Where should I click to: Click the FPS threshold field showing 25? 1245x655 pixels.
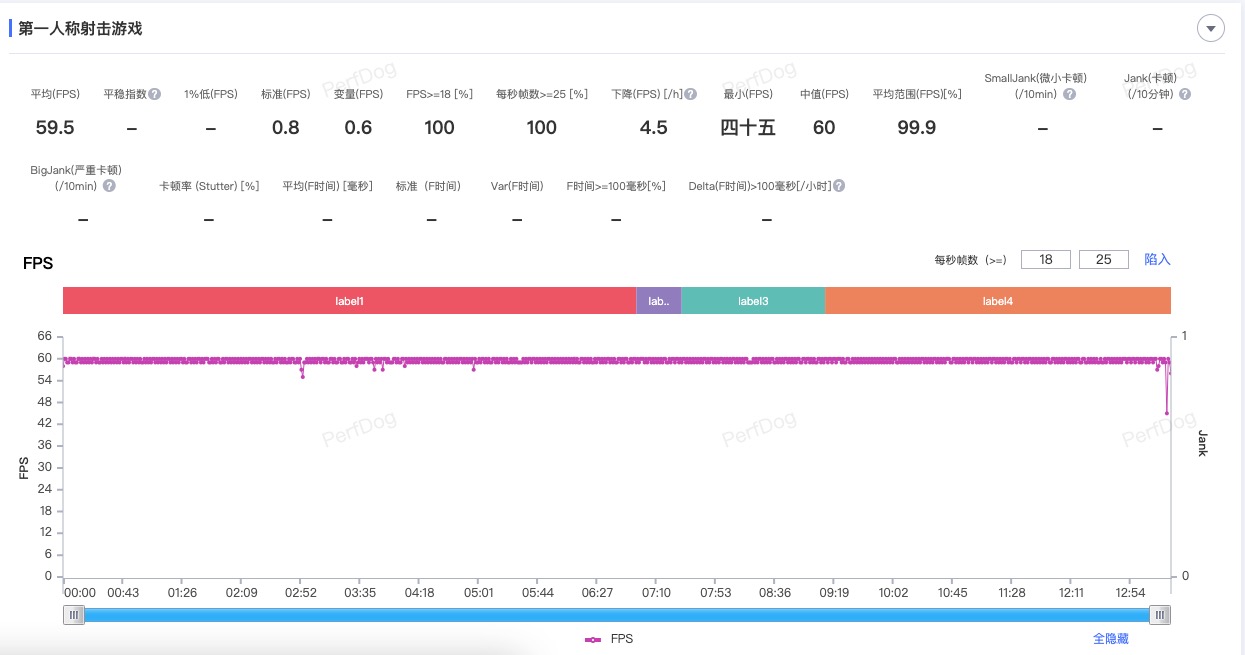point(1104,260)
